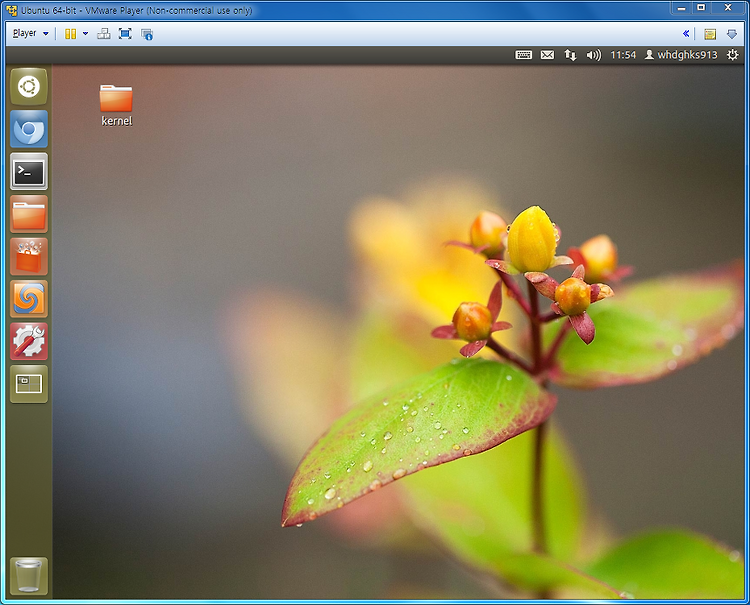Collapse the VMware toolbar with the double chevron
Screen dimensions: 750x605
click(x=686, y=33)
